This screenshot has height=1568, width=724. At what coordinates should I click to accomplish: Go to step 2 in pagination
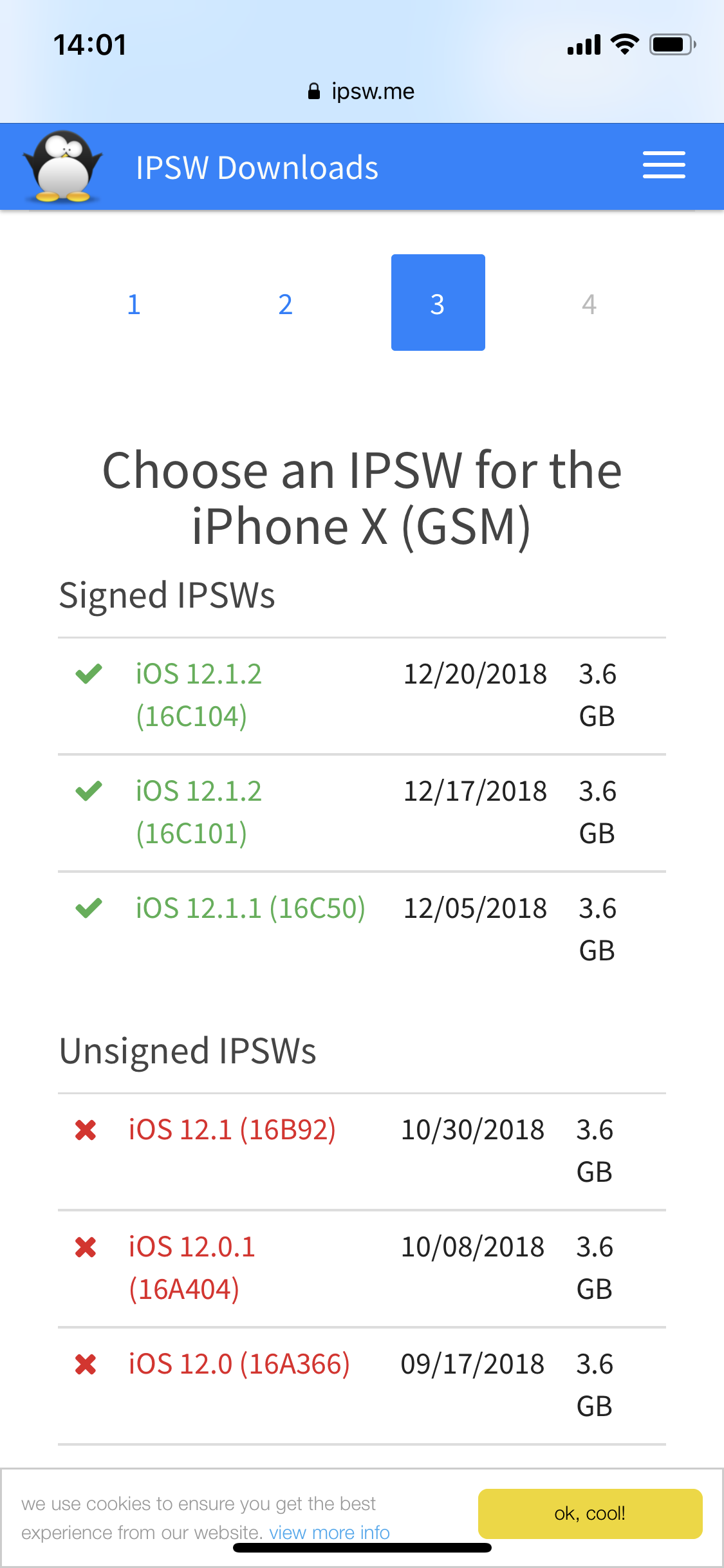pyautogui.click(x=286, y=304)
